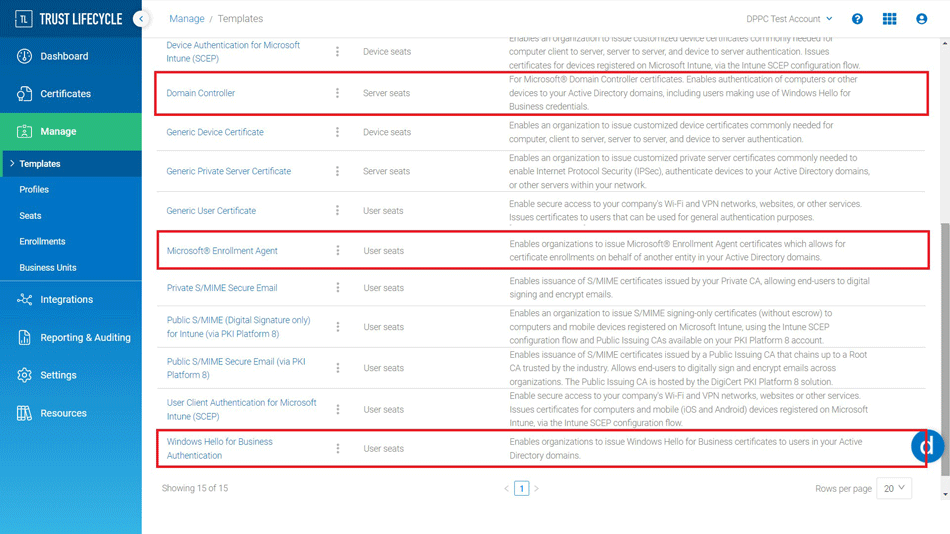Image resolution: width=950 pixels, height=534 pixels.
Task: Open the help question mark icon
Action: pos(857,19)
